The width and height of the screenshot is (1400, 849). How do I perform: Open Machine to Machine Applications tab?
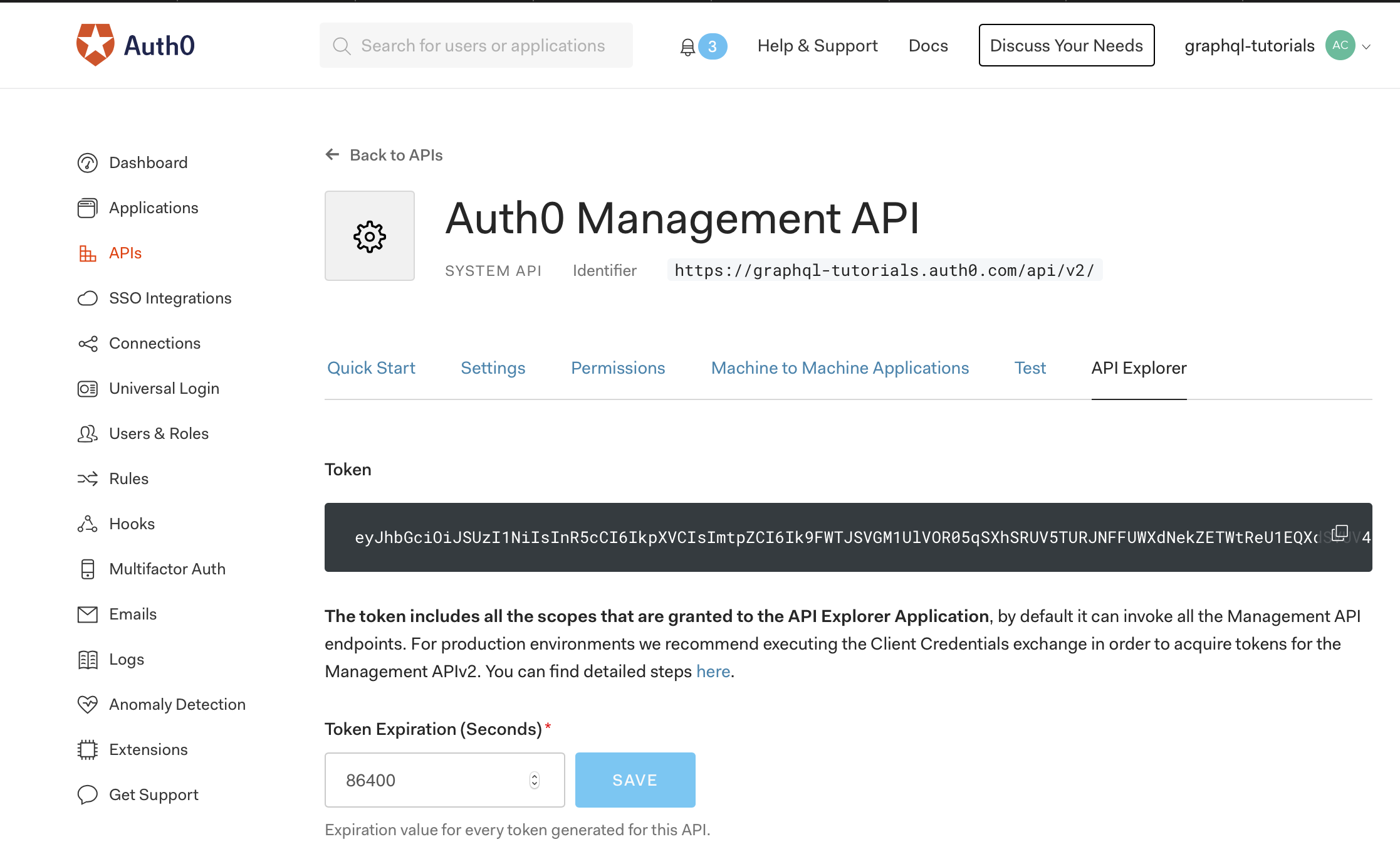840,368
